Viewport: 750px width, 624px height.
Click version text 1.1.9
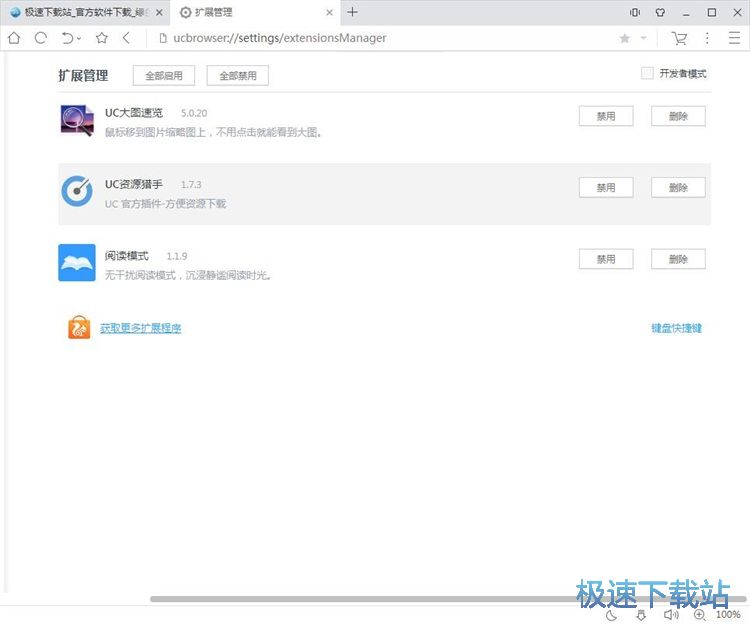click(x=176, y=256)
